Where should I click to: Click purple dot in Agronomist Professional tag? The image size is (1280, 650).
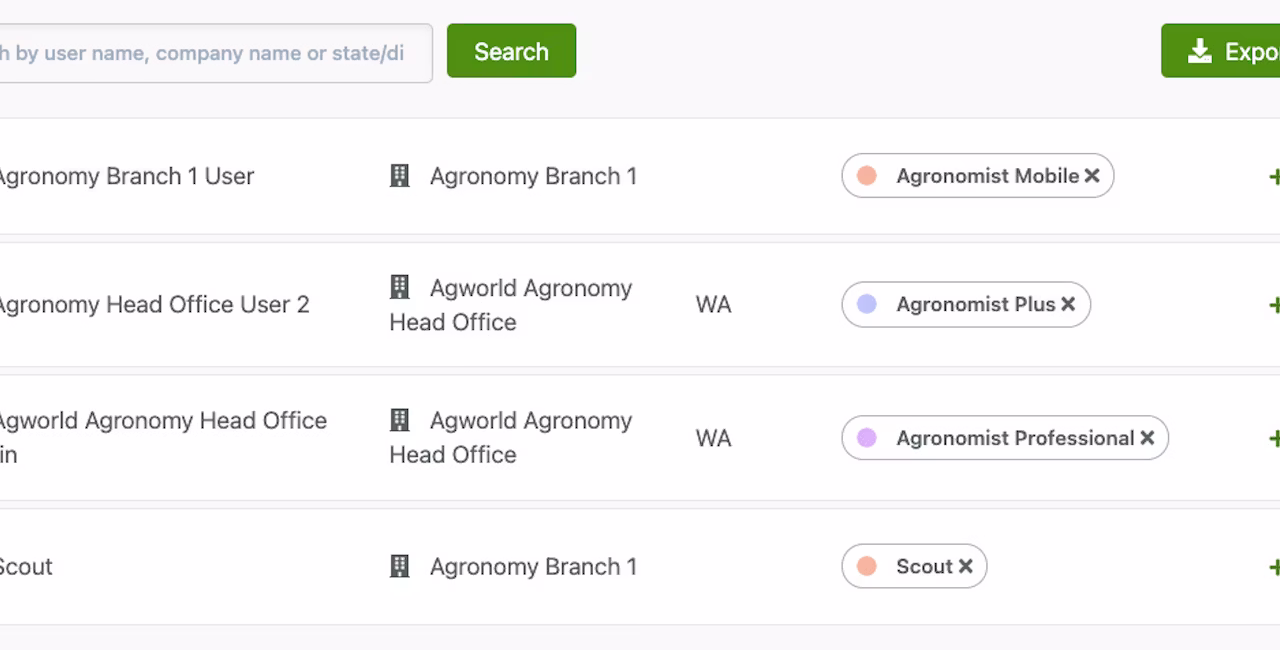point(867,438)
